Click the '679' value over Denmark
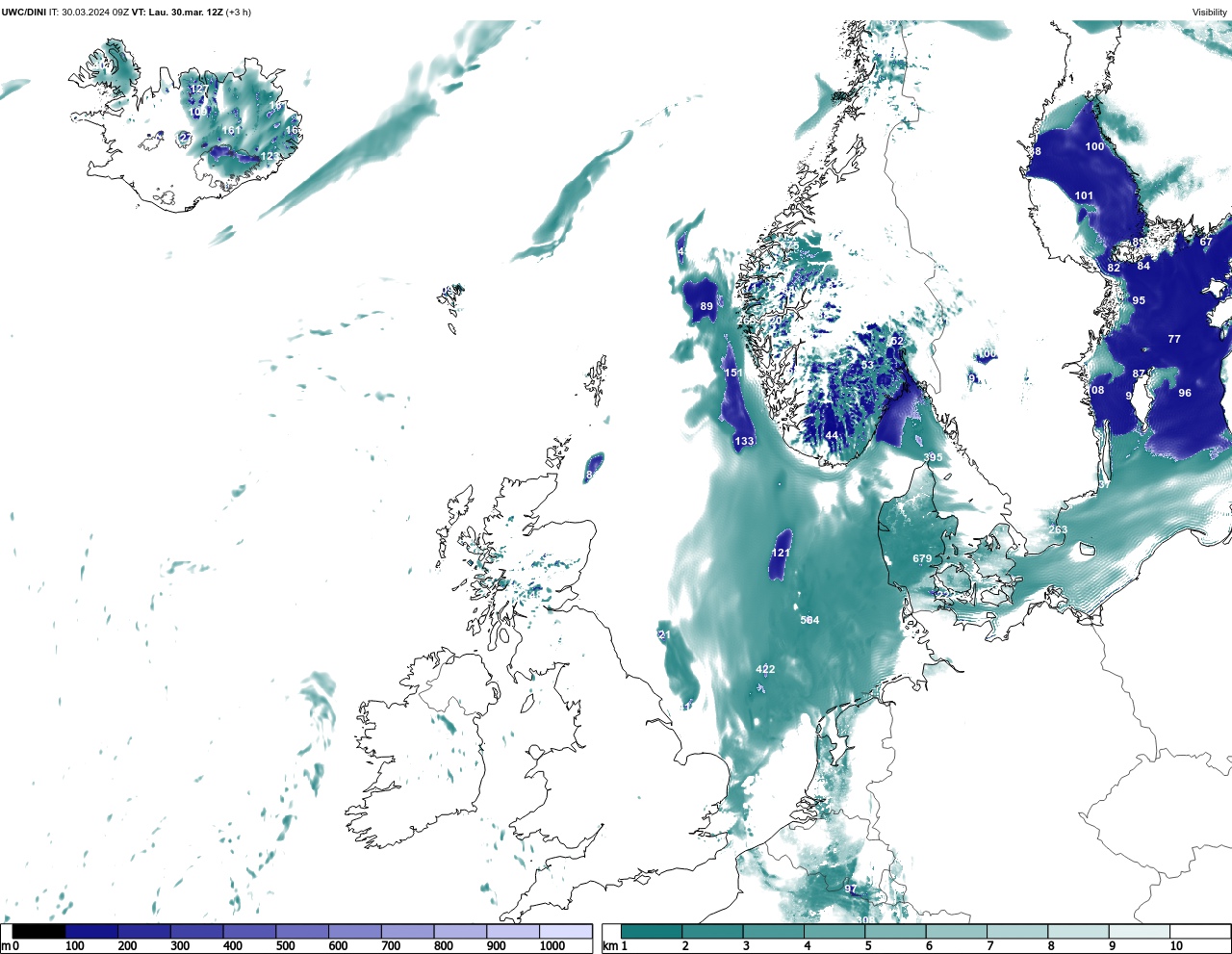This screenshot has height=954, width=1232. 922,558
